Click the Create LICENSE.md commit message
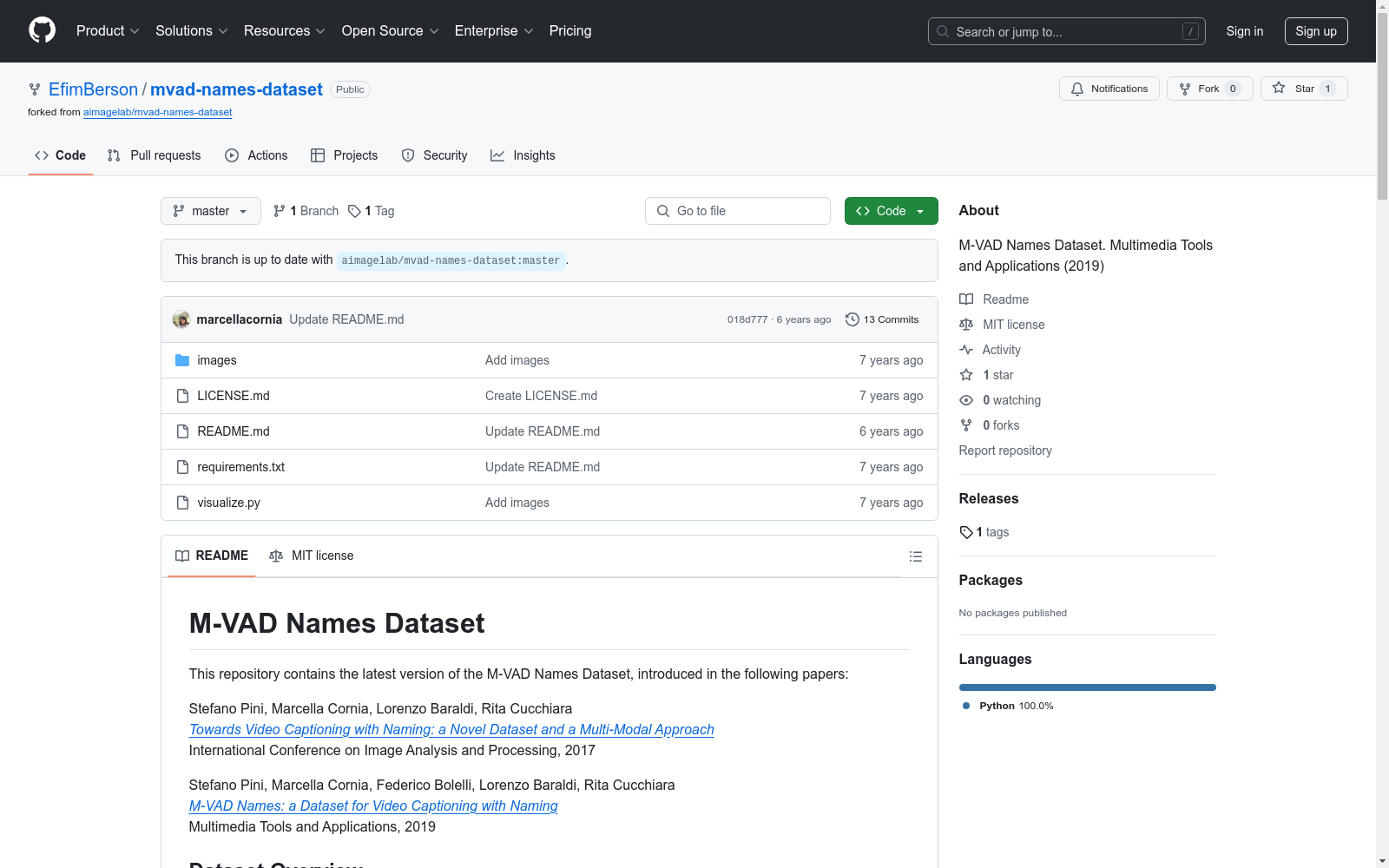This screenshot has height=868, width=1389. (541, 396)
